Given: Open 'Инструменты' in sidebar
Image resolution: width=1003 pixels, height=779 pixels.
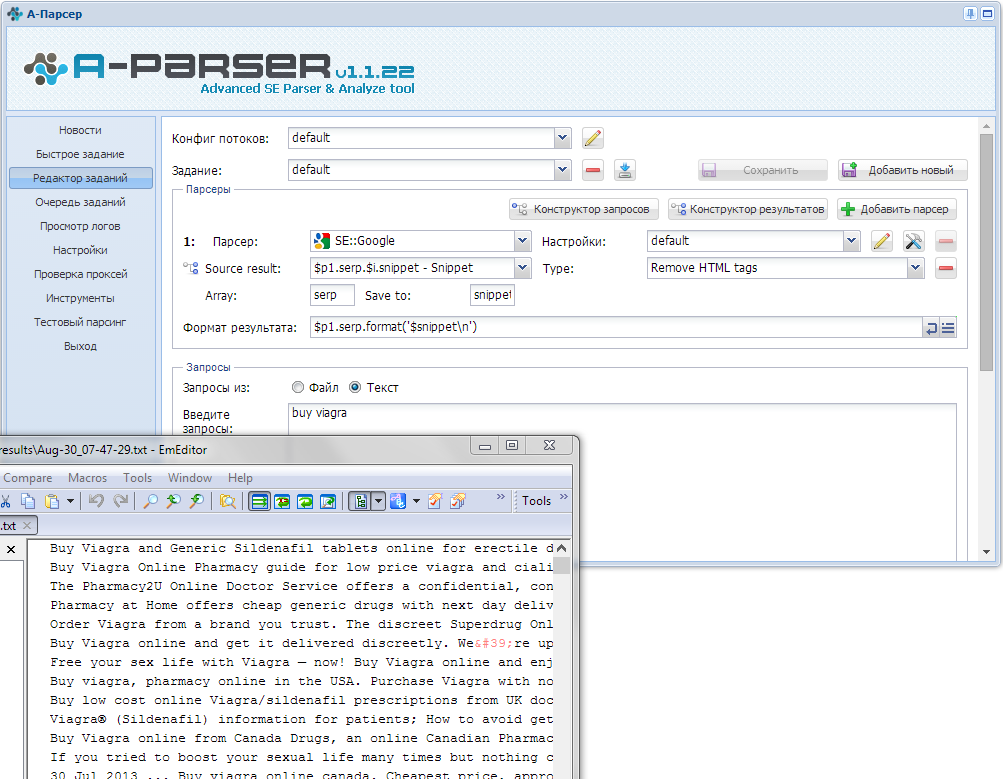Looking at the screenshot, I should 81,298.
